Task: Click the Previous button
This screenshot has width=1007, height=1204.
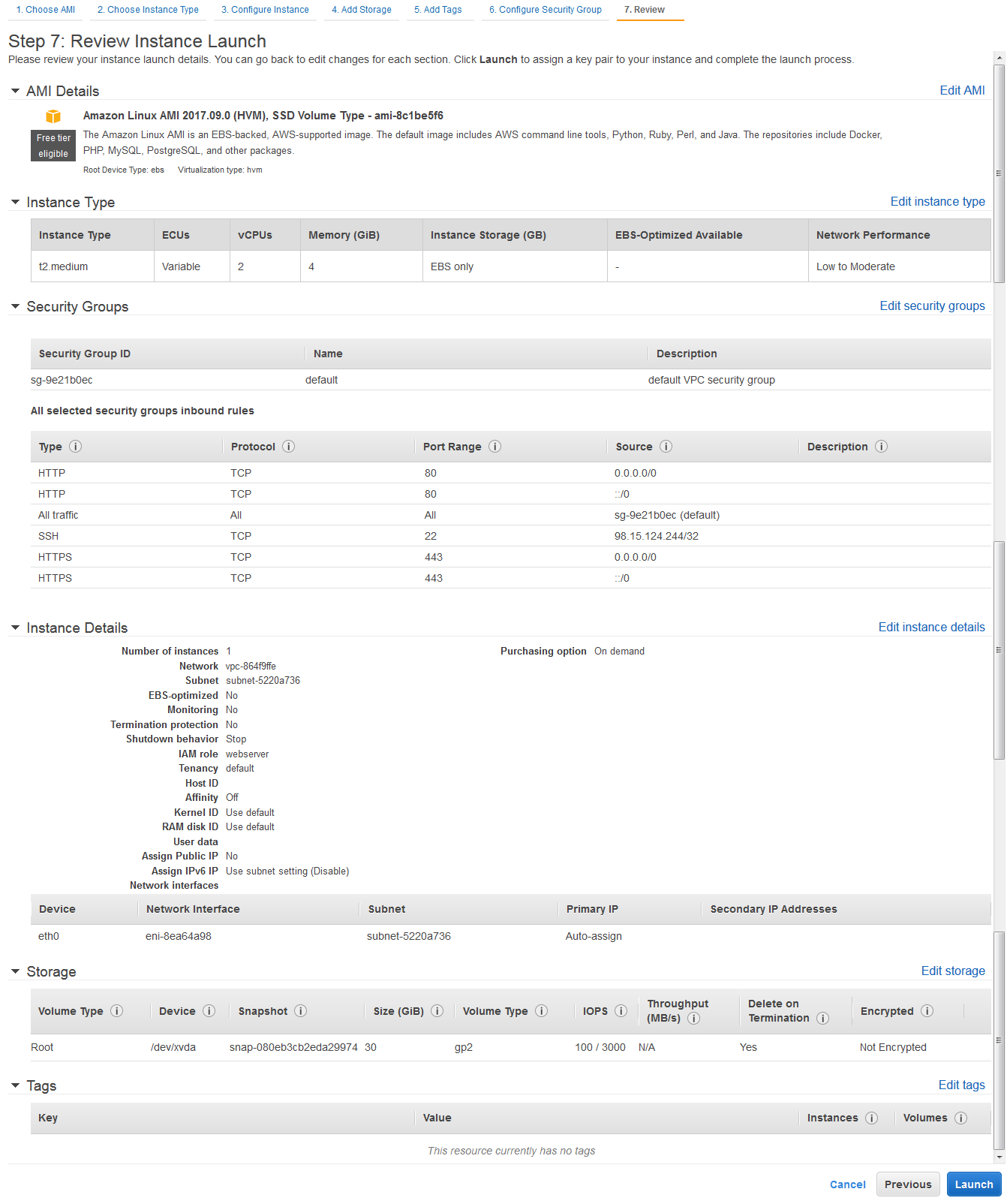Action: (907, 1184)
